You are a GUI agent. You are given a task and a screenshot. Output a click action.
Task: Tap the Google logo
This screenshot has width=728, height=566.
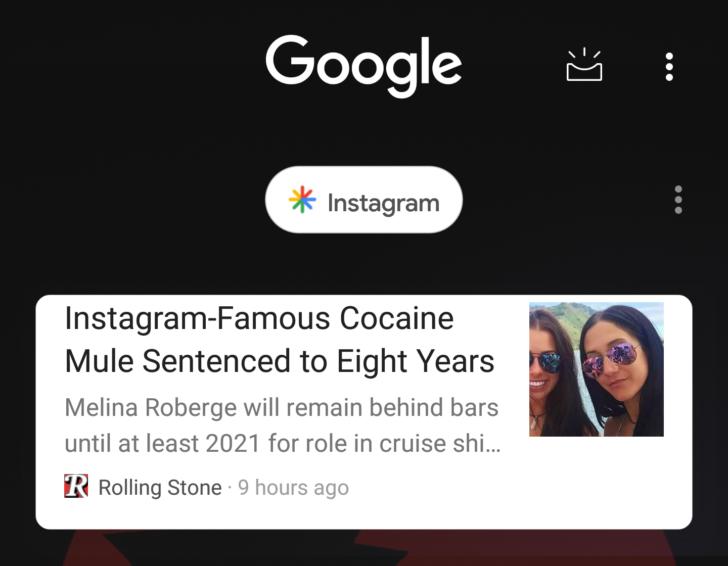(364, 66)
